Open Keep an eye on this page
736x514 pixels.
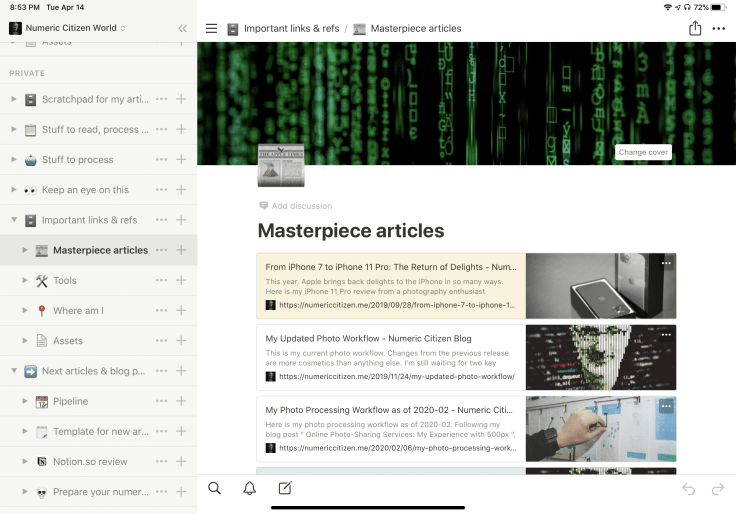(x=85, y=190)
